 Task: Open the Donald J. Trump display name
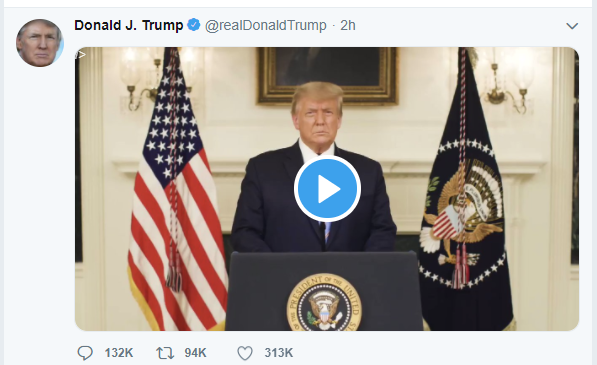(x=129, y=25)
